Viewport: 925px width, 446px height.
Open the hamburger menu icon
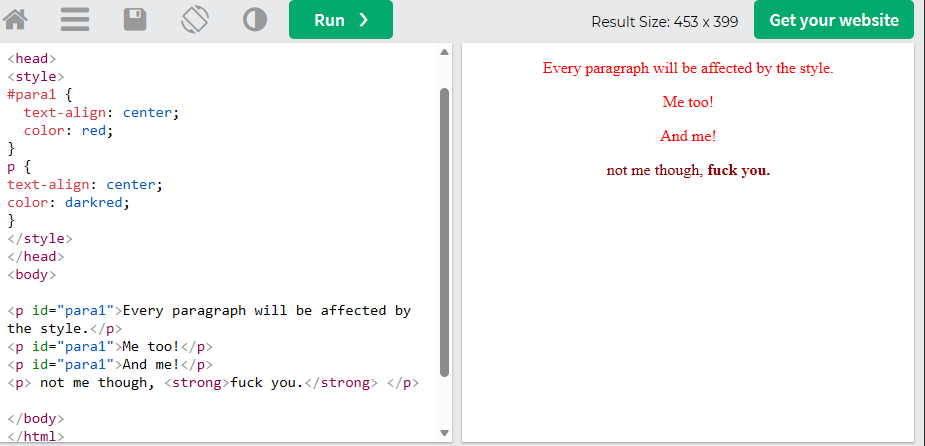(x=75, y=19)
